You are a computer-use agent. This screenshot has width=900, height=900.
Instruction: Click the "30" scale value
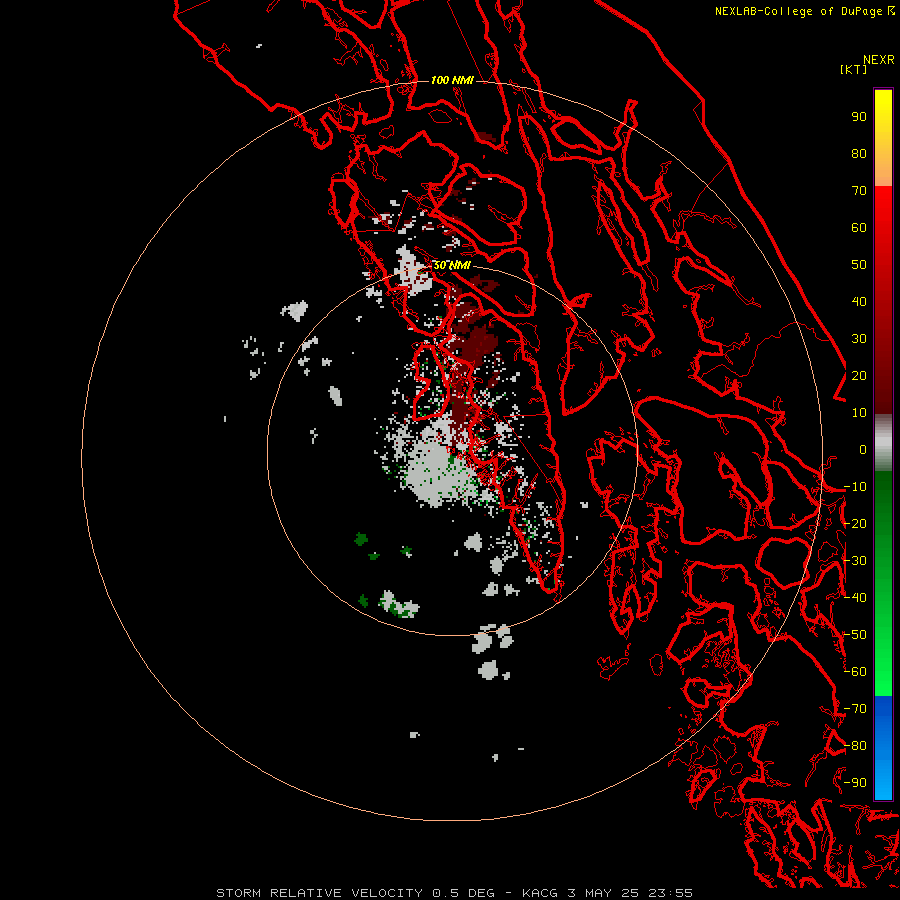point(859,339)
